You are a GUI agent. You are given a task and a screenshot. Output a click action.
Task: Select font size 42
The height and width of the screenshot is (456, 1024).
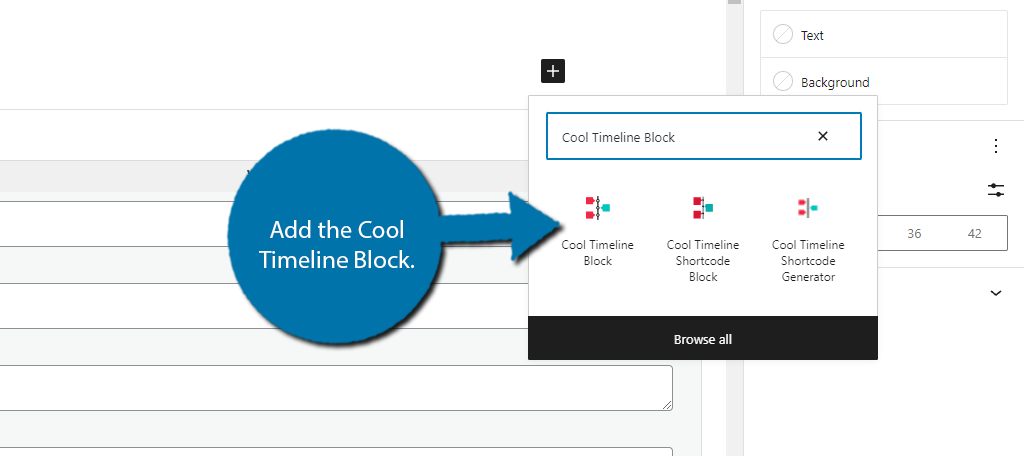975,233
